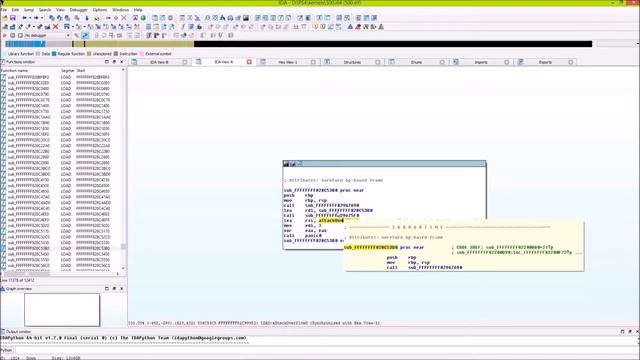
Task: Click the printer-shaped toolbar icon
Action: coord(230,18)
